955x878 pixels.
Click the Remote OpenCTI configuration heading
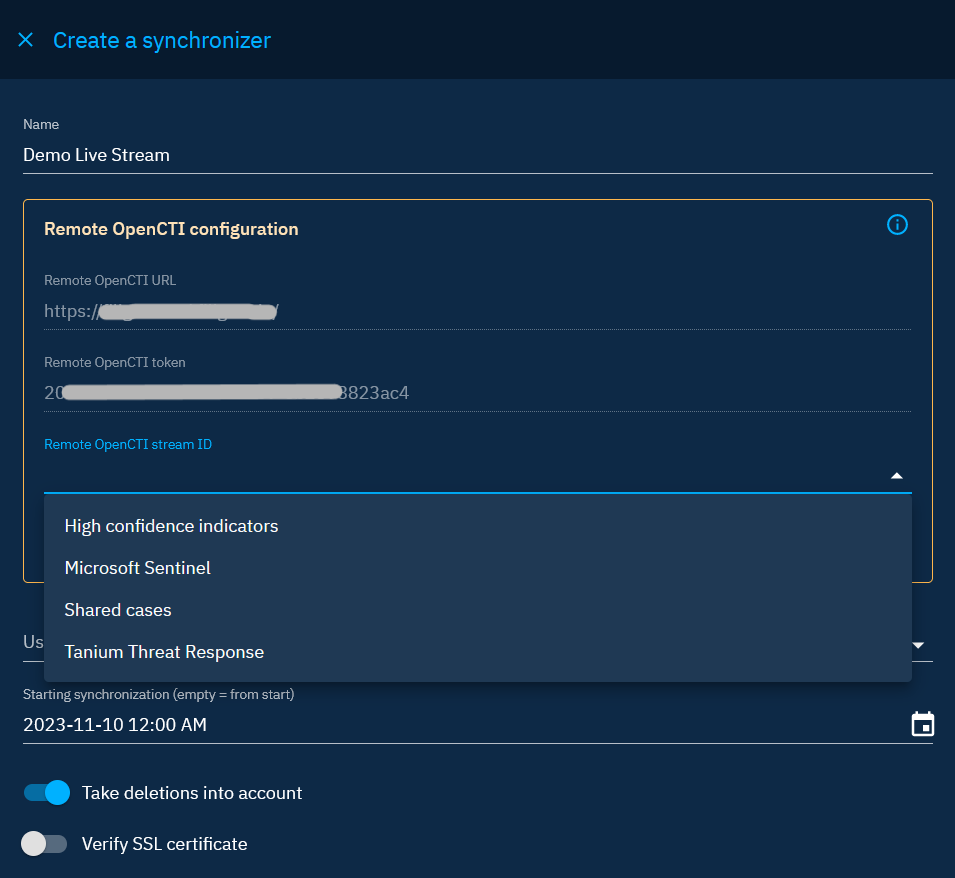tap(171, 229)
